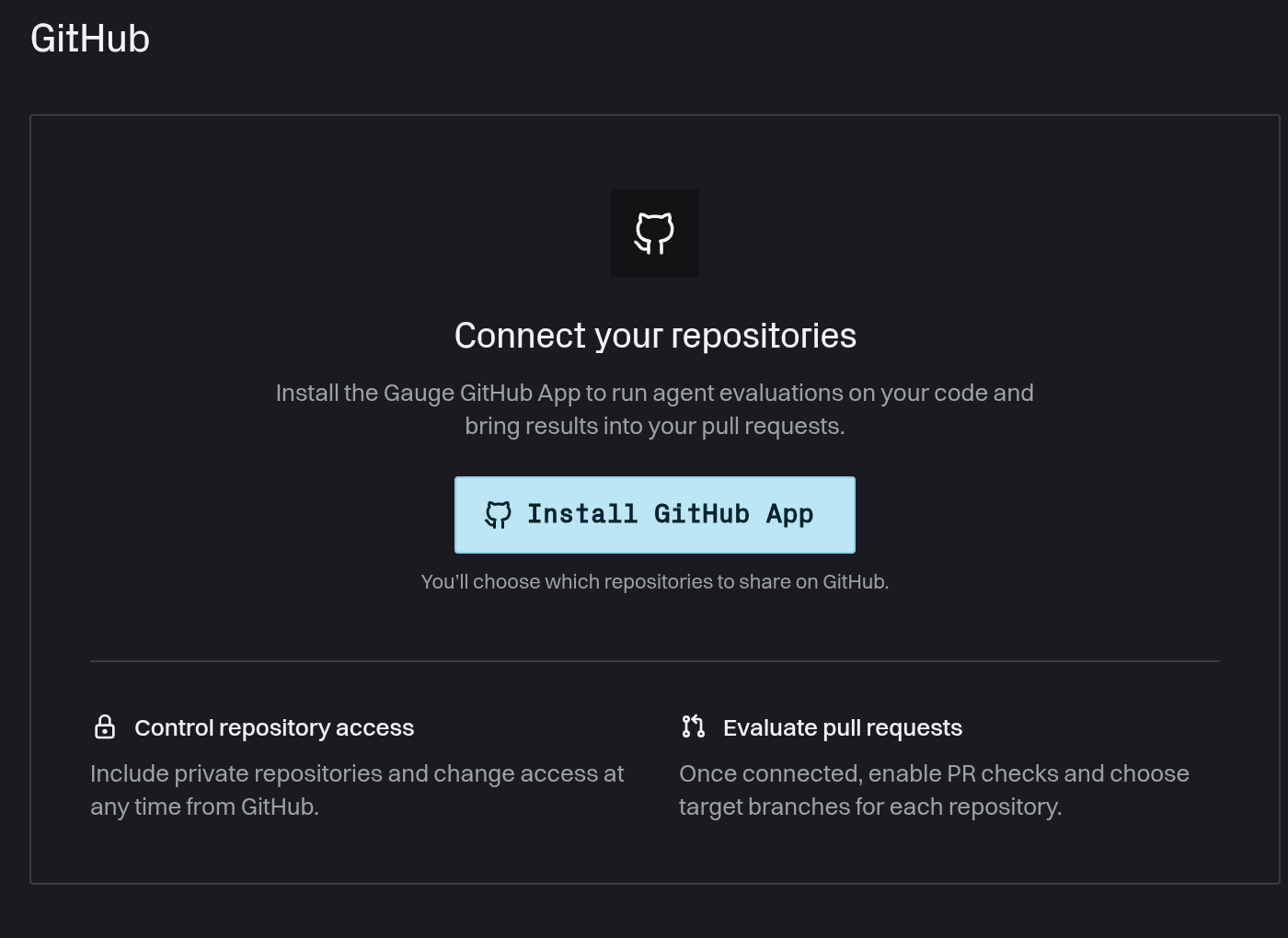This screenshot has width=1288, height=938.
Task: Click the Connect your repositories heading
Action: click(655, 336)
